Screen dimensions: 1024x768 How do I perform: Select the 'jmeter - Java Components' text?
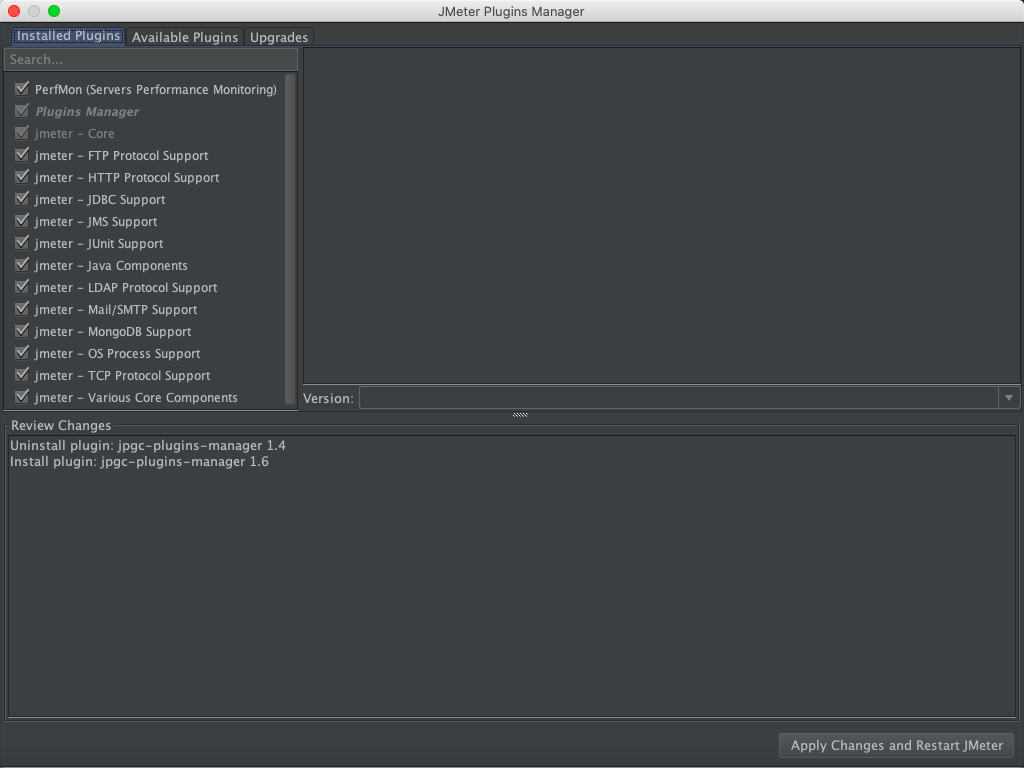click(x=111, y=266)
